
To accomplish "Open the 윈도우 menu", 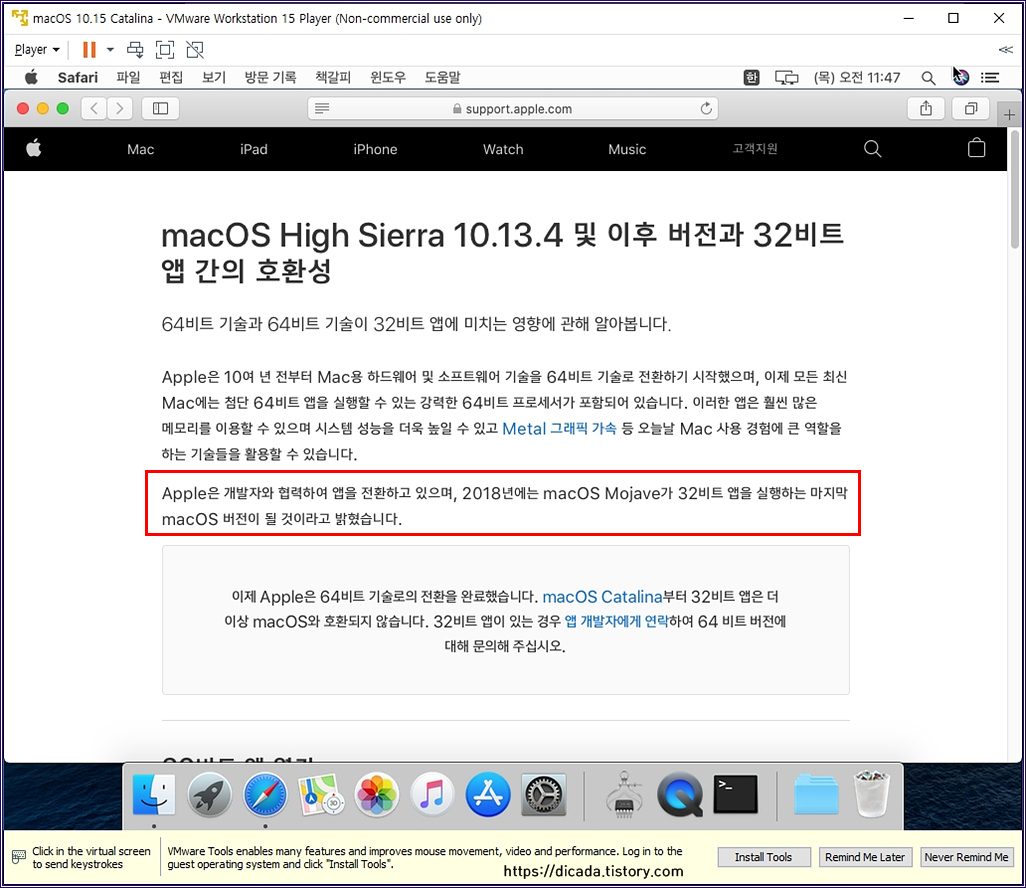I will coord(388,77).
